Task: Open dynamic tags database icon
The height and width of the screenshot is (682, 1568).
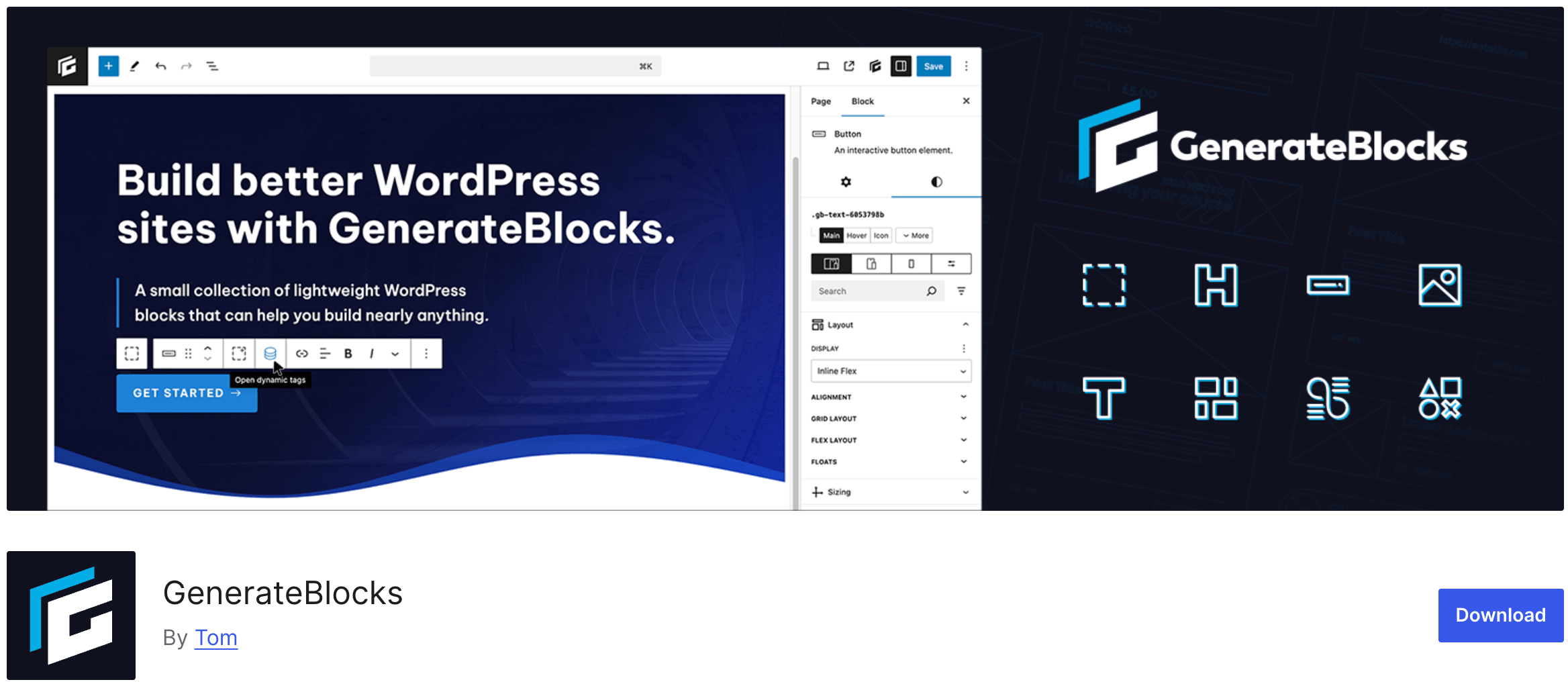Action: (x=270, y=354)
